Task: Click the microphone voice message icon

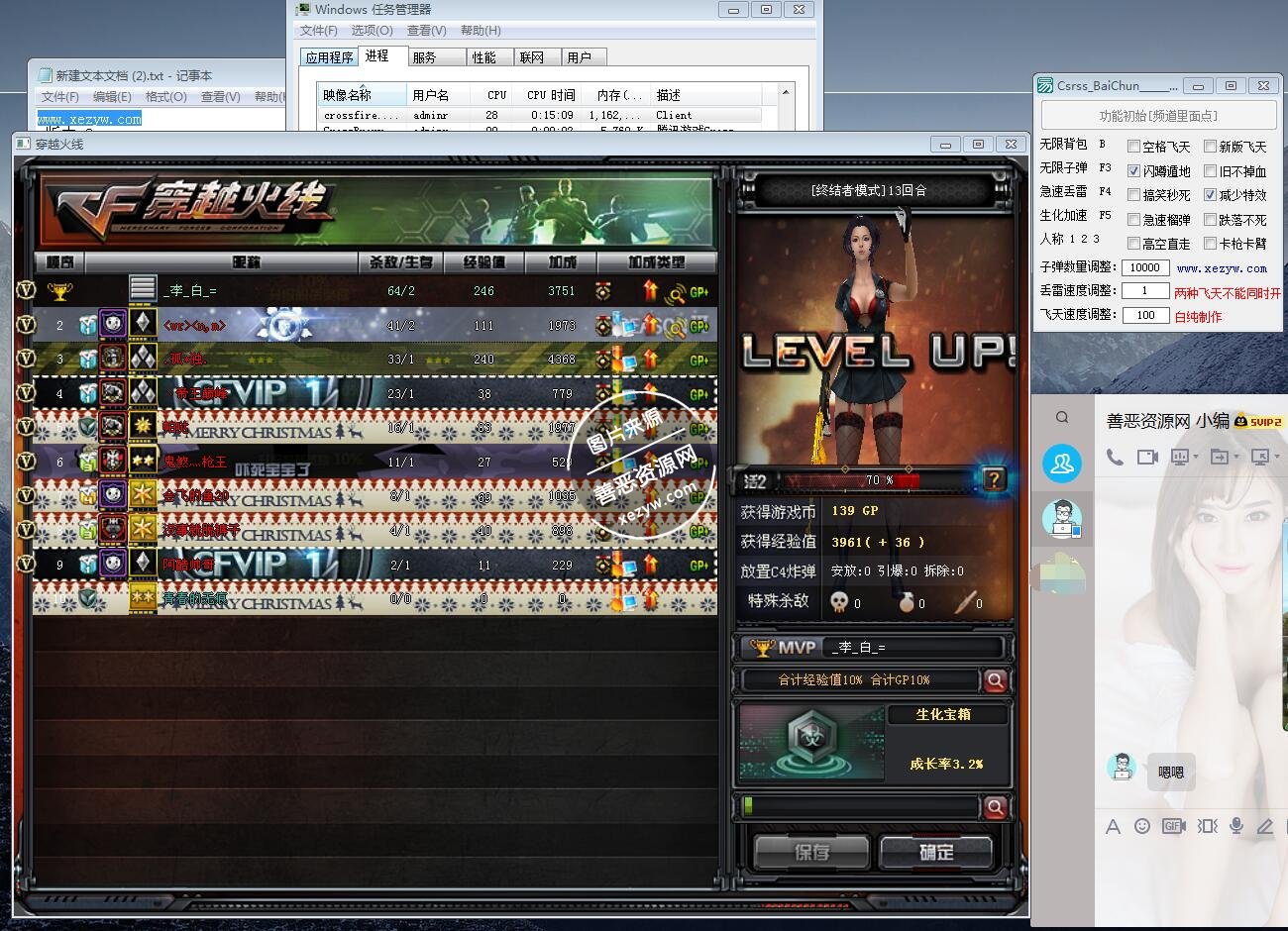Action: tap(1236, 826)
